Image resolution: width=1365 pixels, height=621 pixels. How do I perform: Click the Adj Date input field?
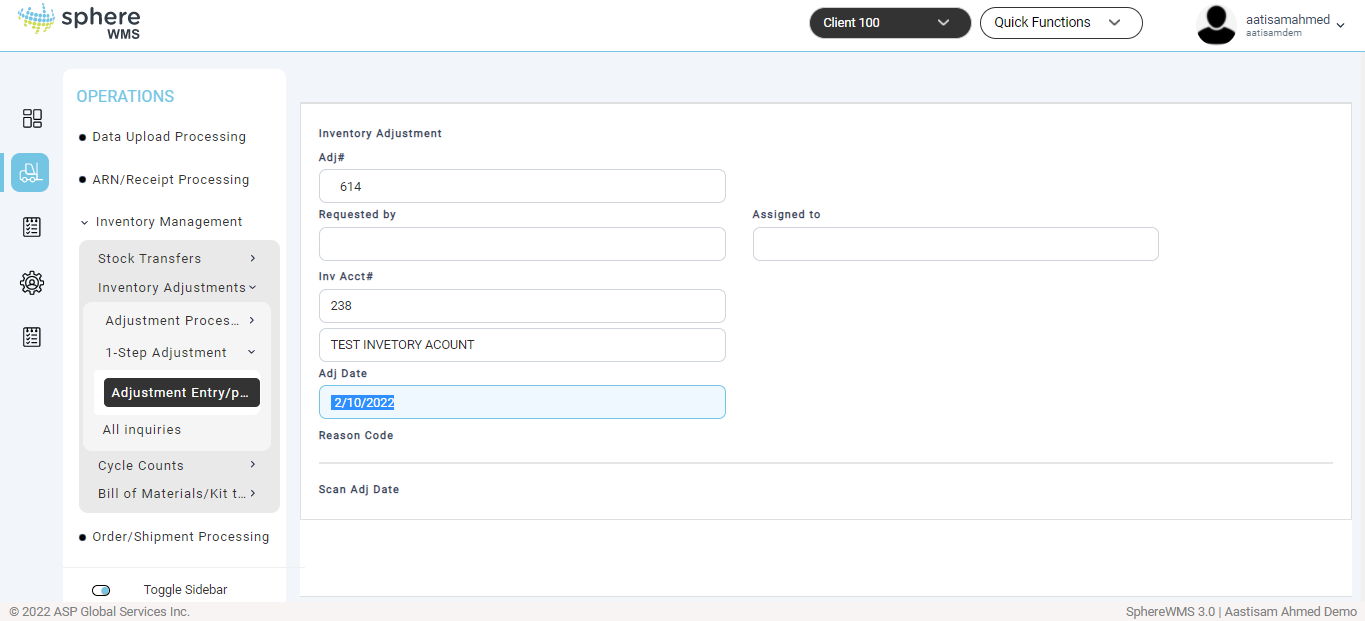pos(522,402)
